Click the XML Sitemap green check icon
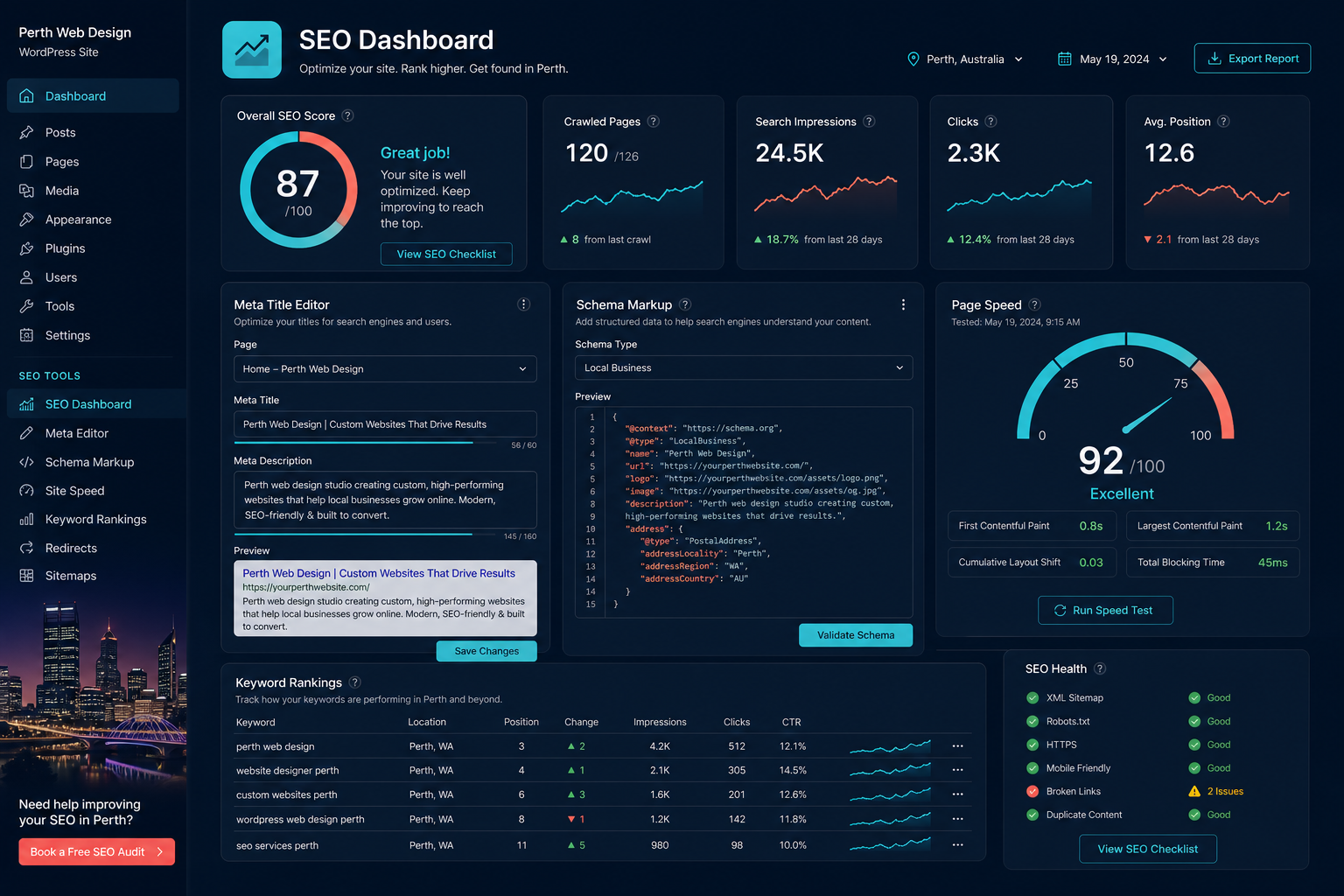 [x=1032, y=697]
